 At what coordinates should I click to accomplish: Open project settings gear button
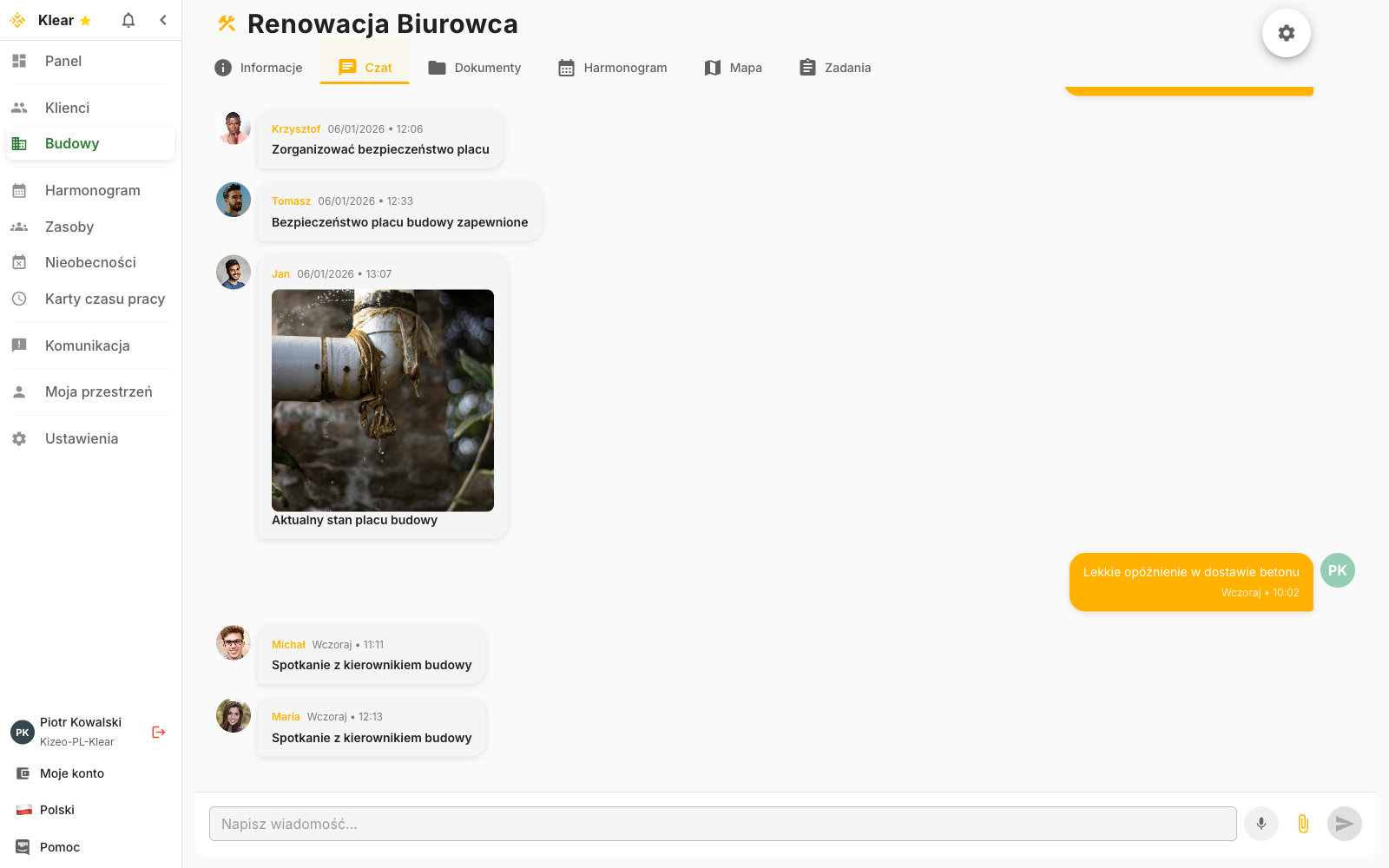pyautogui.click(x=1286, y=33)
